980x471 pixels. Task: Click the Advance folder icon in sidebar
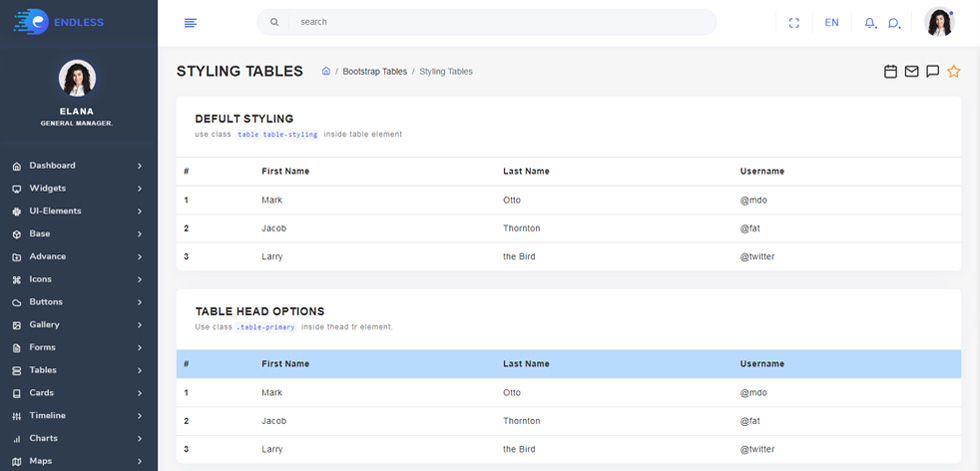[17, 257]
